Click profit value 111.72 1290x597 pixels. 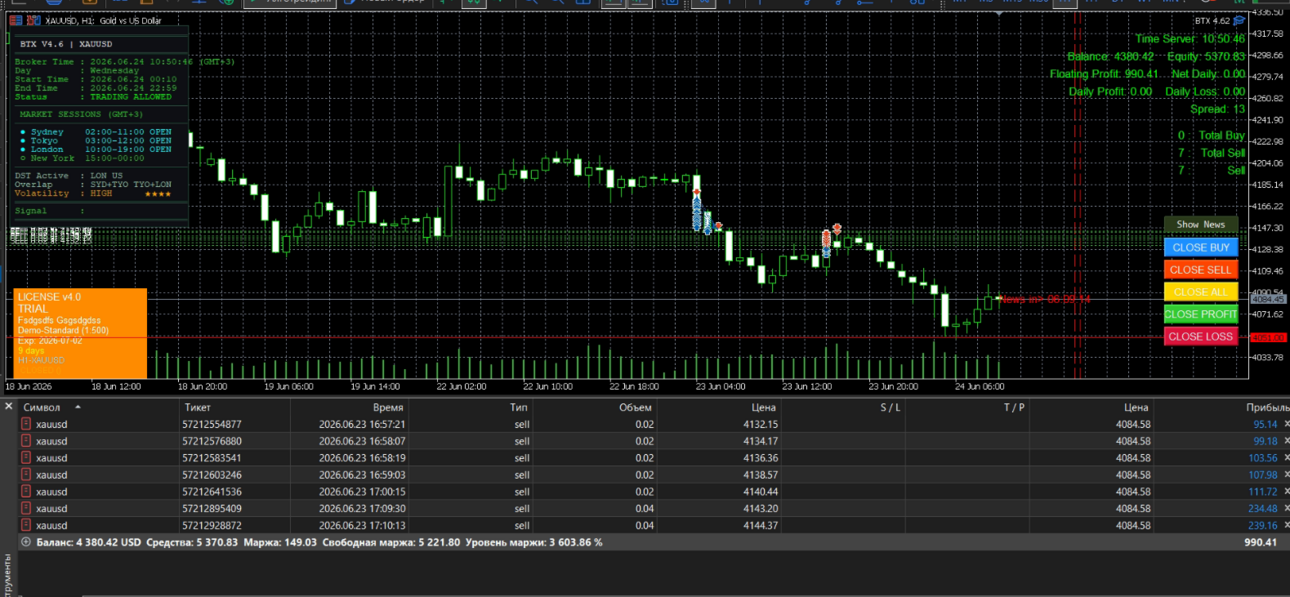[x=1263, y=492]
